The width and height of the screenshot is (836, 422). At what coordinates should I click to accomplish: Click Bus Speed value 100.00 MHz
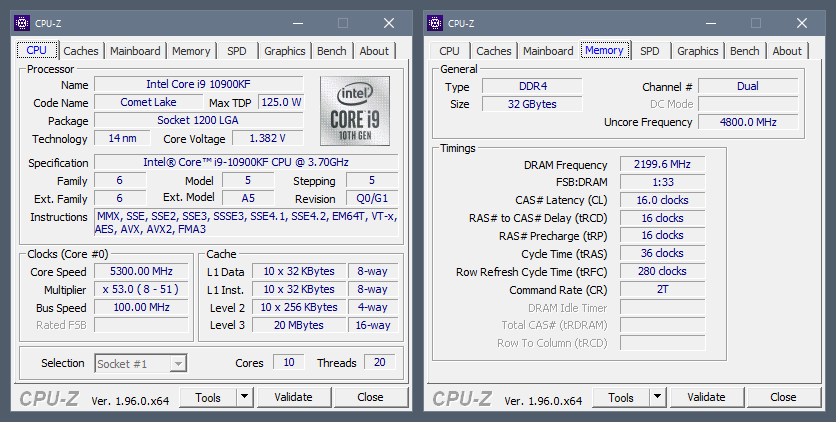141,307
